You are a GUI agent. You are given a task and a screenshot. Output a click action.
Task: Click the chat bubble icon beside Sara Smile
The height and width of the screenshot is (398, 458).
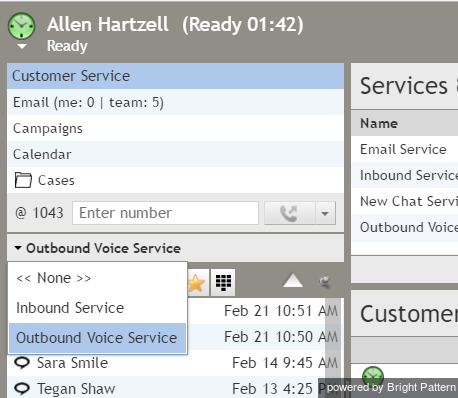(22, 363)
